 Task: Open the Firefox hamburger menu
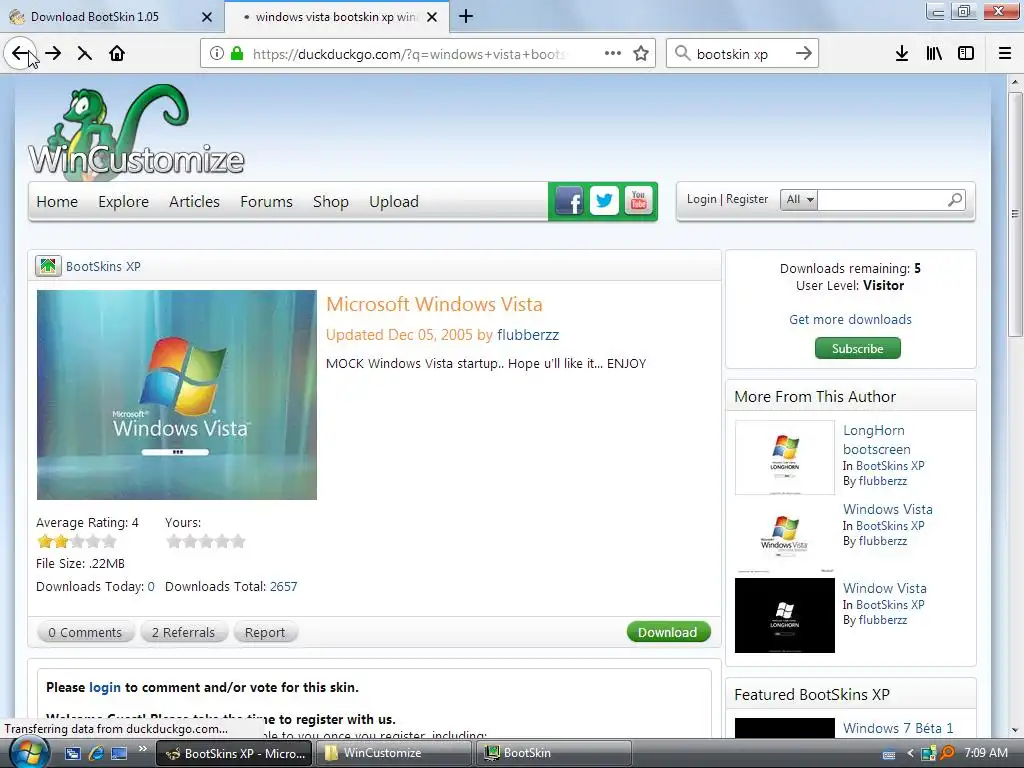click(x=1005, y=54)
